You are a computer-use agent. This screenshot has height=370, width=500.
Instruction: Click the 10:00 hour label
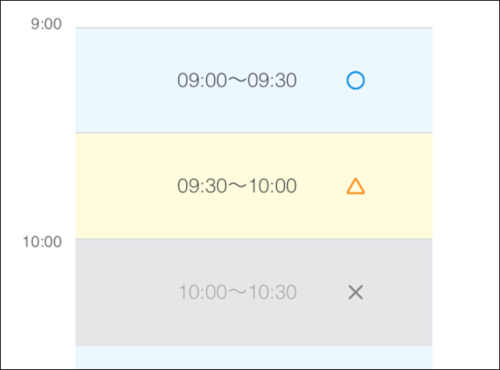(42, 242)
